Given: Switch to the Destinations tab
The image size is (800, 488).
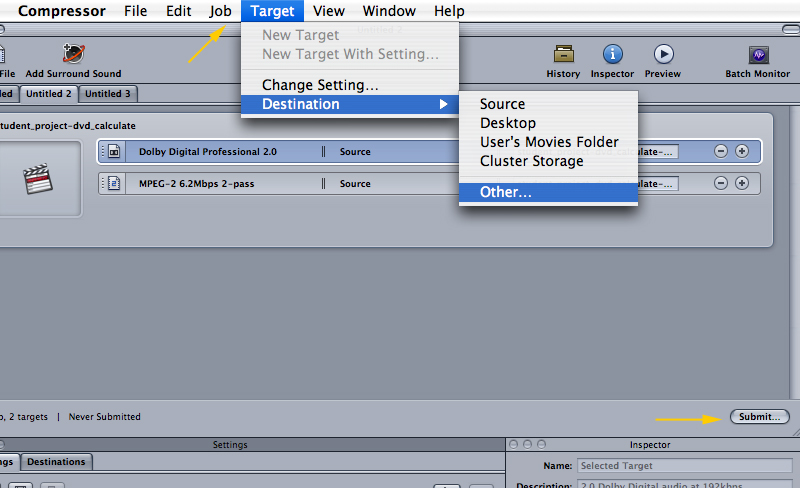Looking at the screenshot, I should coord(56,462).
